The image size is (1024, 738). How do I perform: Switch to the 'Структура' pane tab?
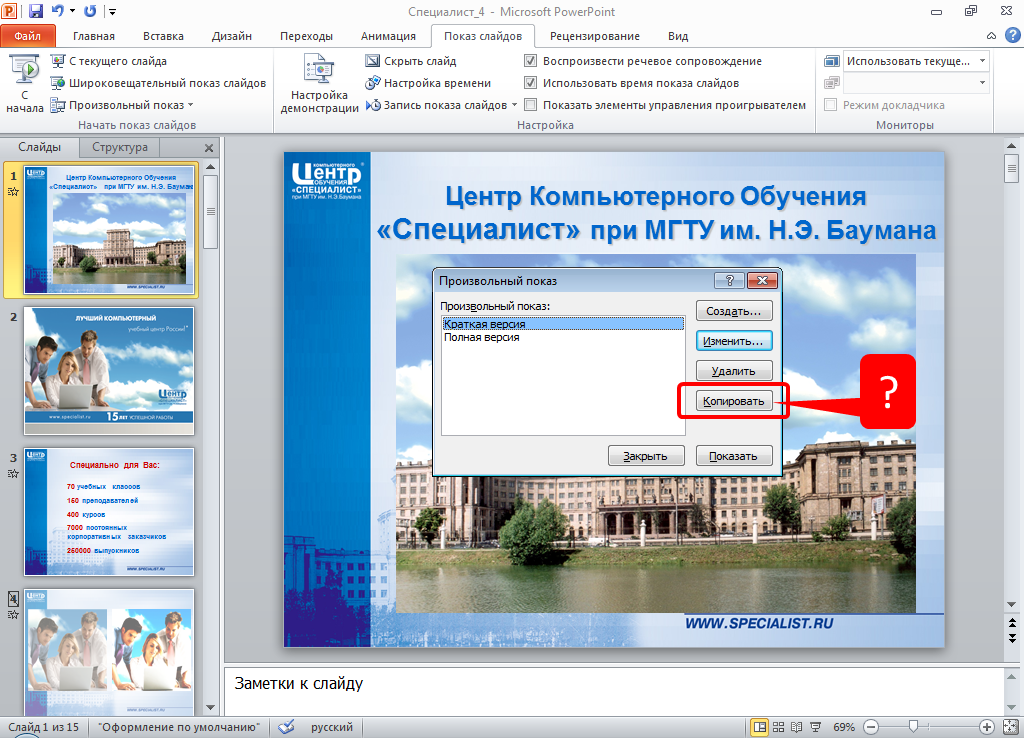click(x=119, y=147)
